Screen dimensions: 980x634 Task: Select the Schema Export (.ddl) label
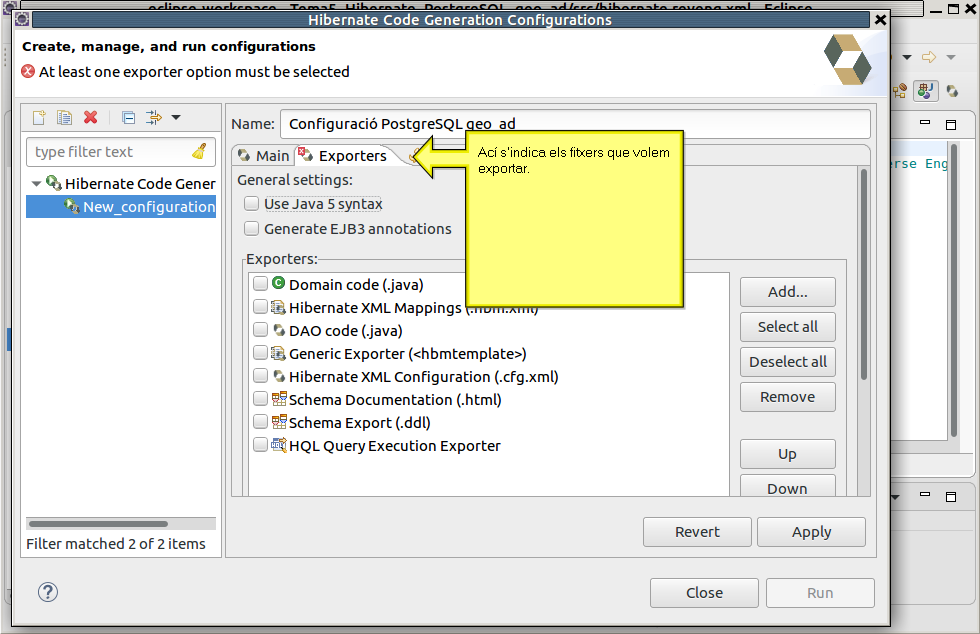click(359, 423)
